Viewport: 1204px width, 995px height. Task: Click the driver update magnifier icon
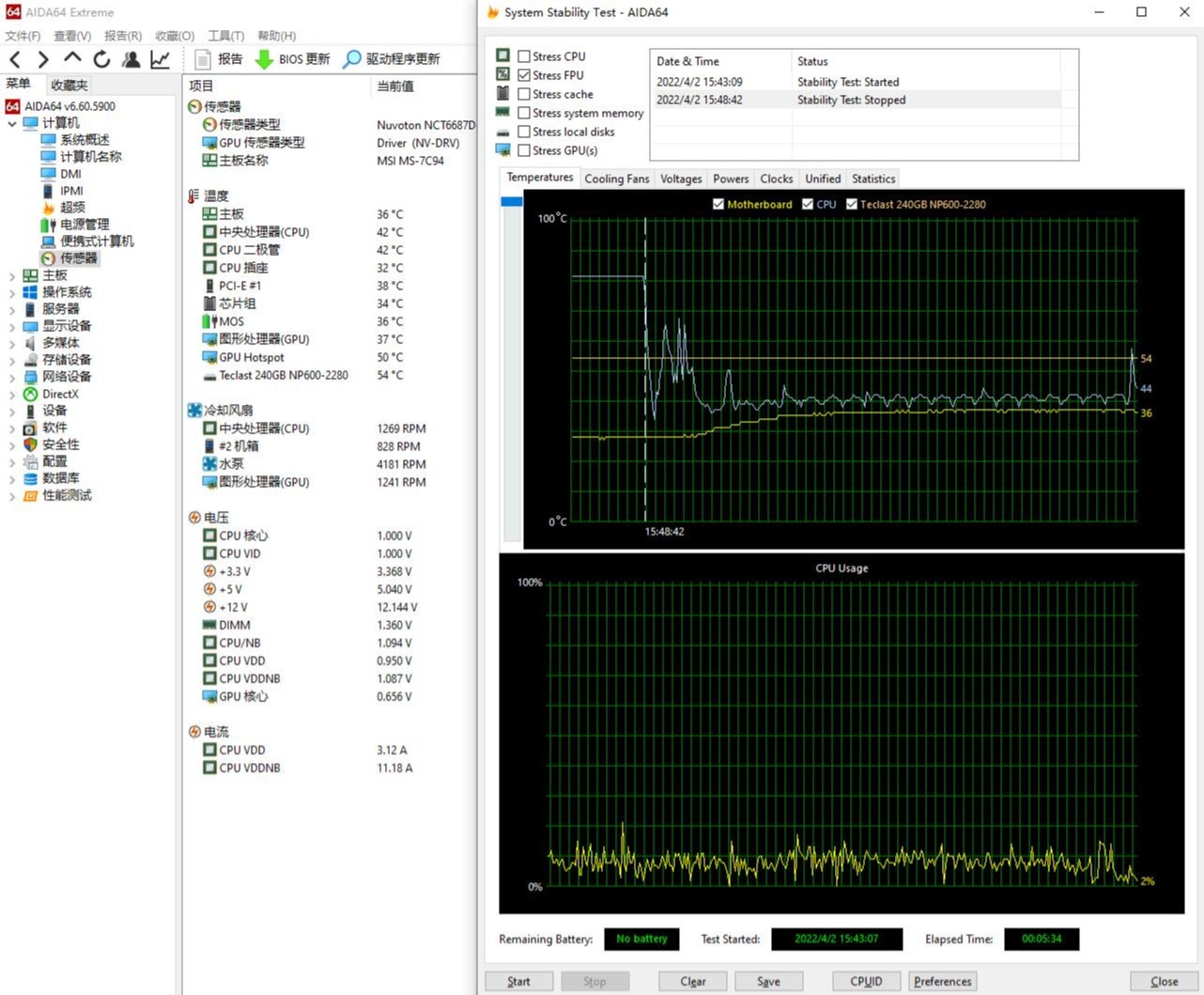351,59
